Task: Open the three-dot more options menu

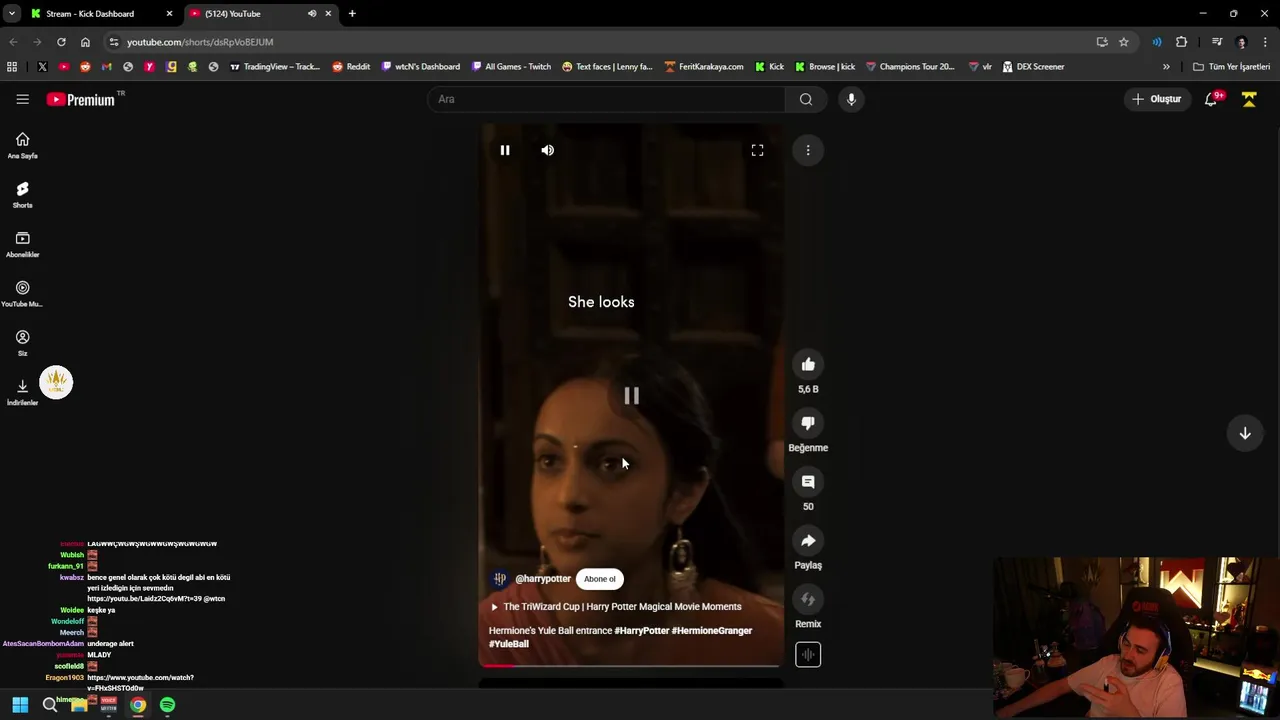Action: pyautogui.click(x=808, y=150)
